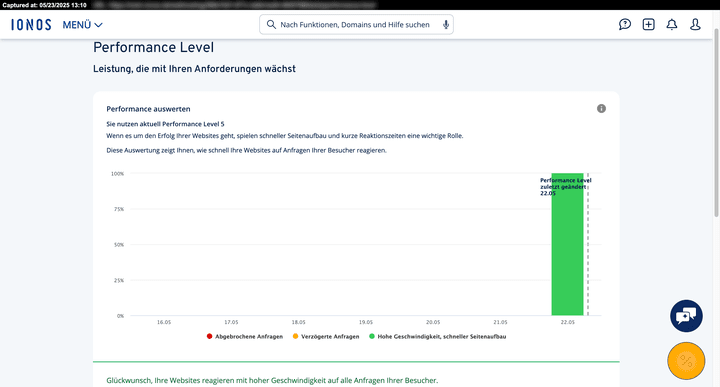Image resolution: width=720 pixels, height=387 pixels.
Task: Click the orange percent offers button
Action: 686,361
